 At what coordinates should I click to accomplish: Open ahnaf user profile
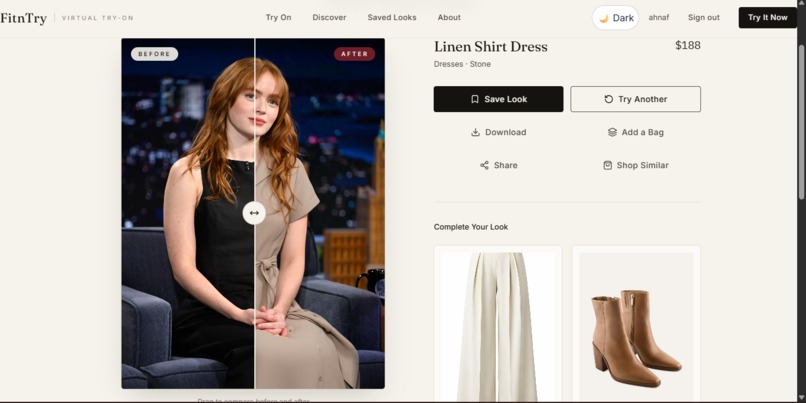click(x=658, y=17)
